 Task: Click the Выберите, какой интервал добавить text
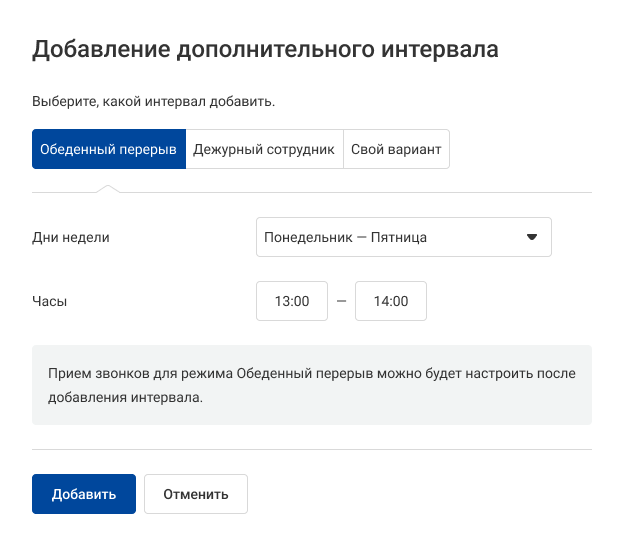(x=153, y=101)
